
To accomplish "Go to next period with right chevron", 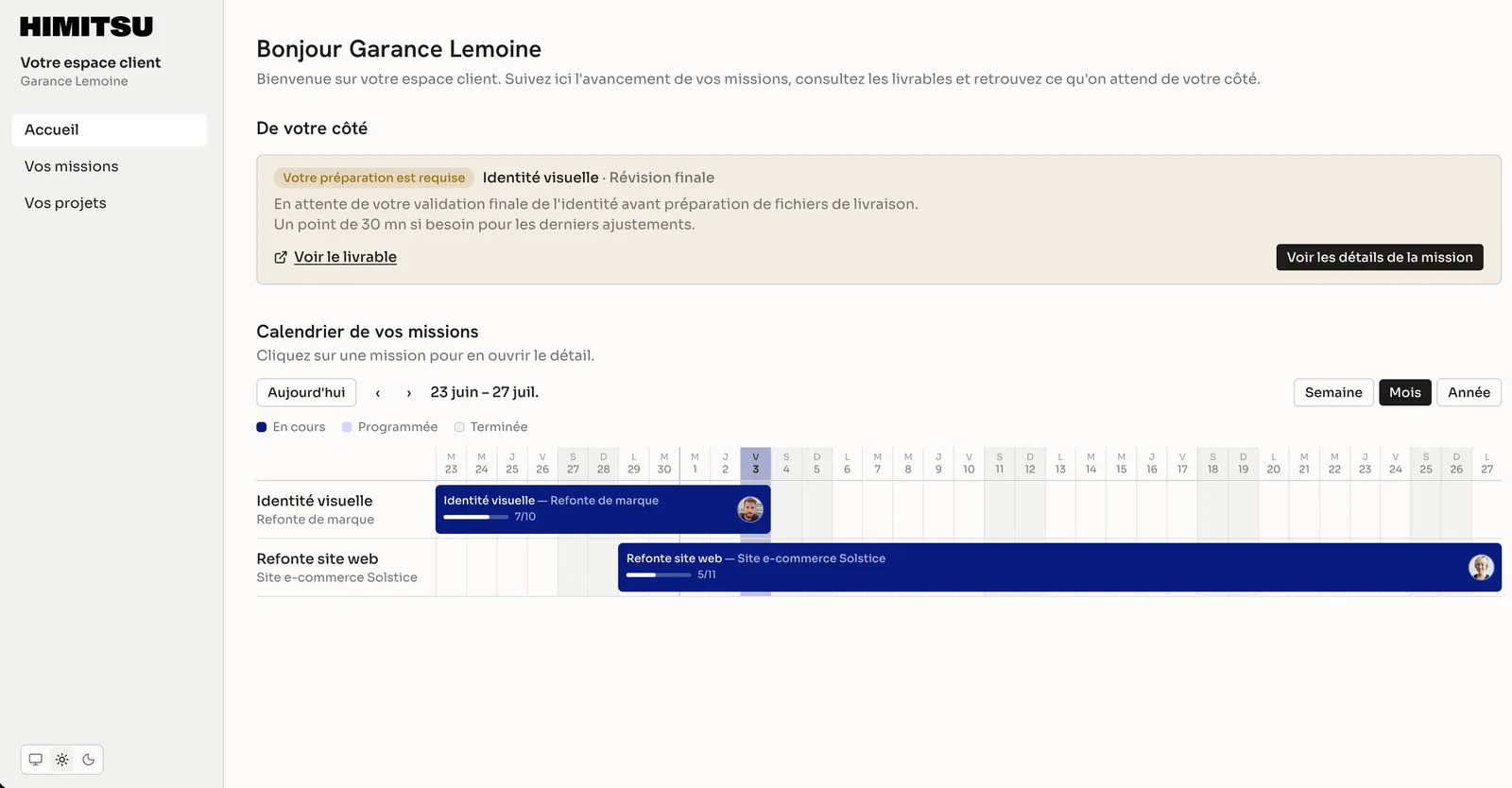I will (x=408, y=393).
